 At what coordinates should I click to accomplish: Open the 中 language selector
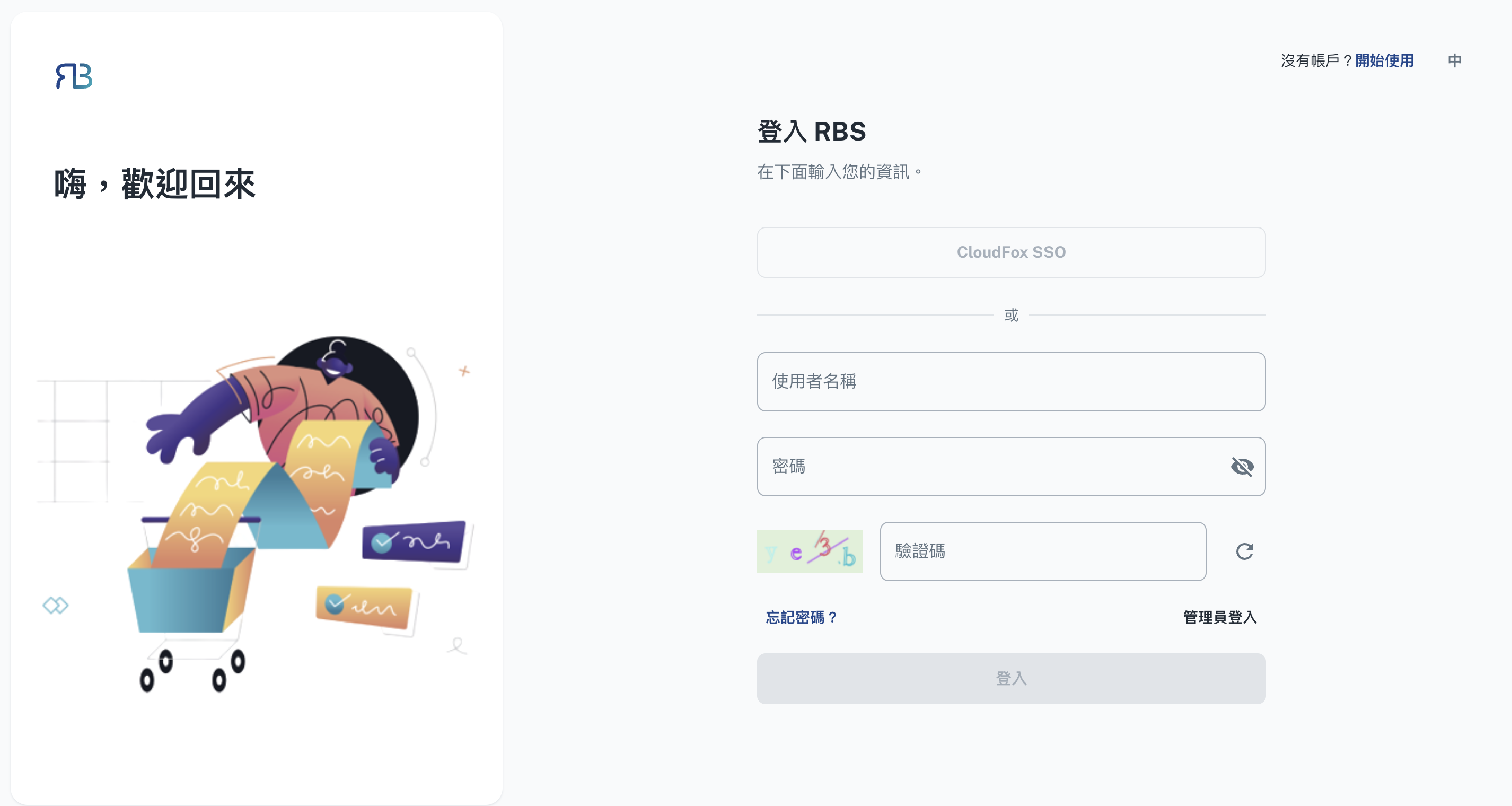[1454, 60]
